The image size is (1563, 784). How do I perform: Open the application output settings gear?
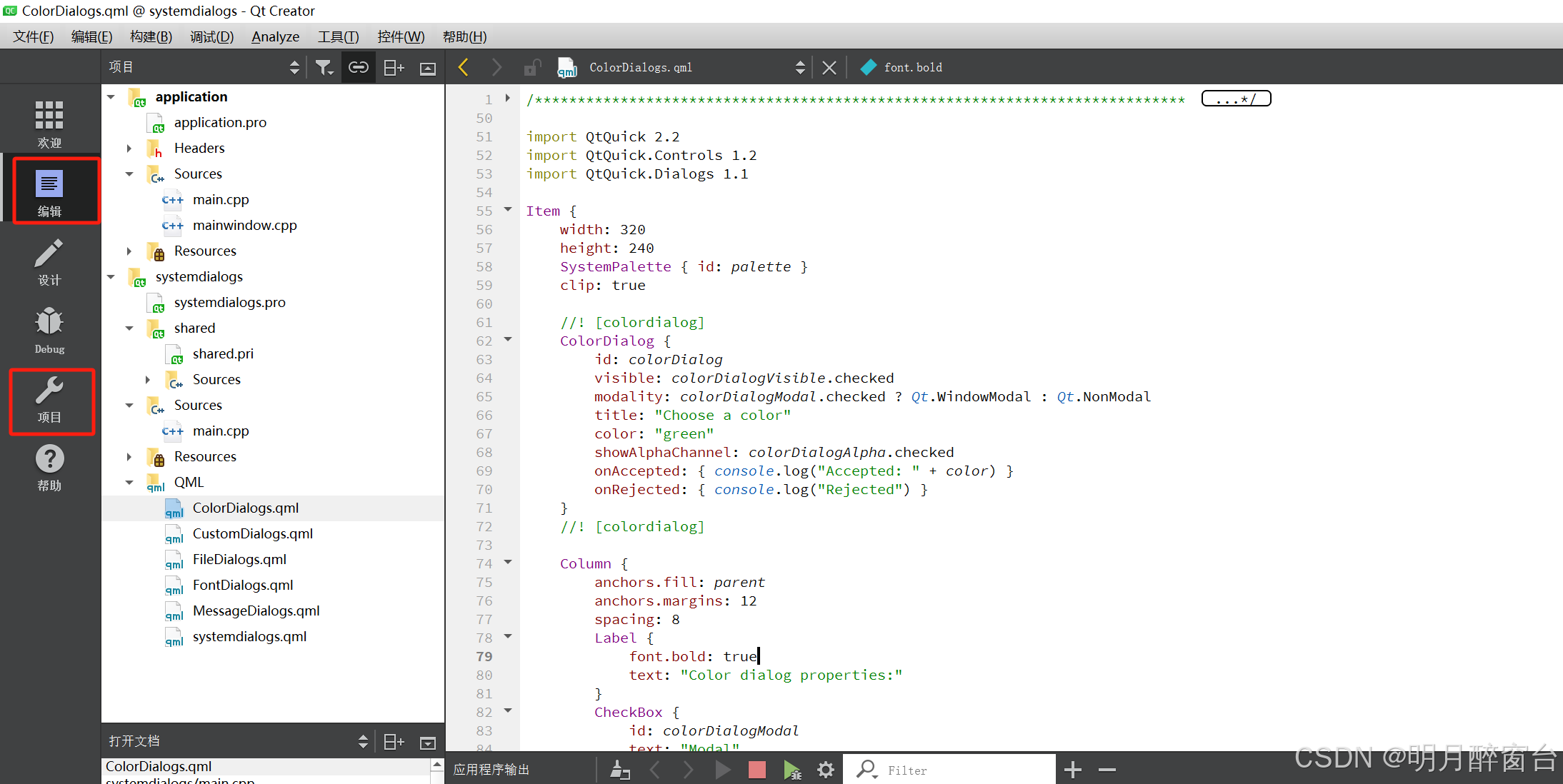click(826, 769)
